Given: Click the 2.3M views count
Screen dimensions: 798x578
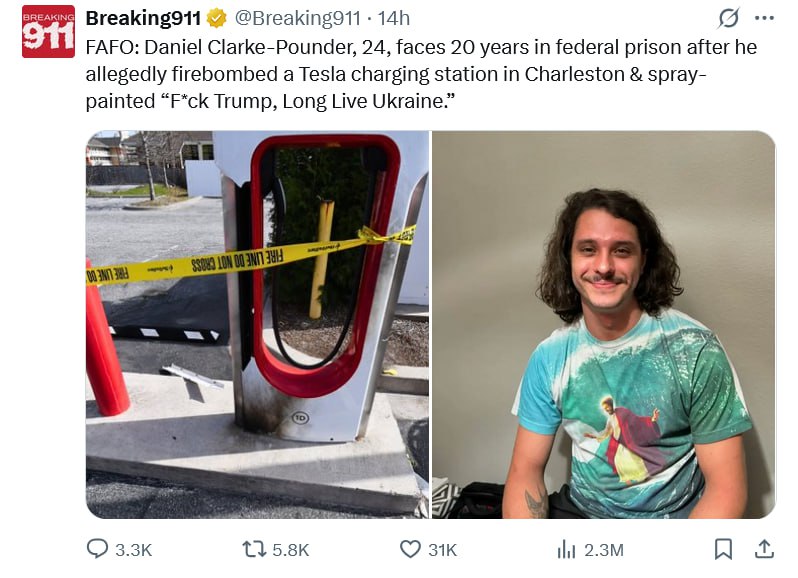Looking at the screenshot, I should pyautogui.click(x=604, y=550).
